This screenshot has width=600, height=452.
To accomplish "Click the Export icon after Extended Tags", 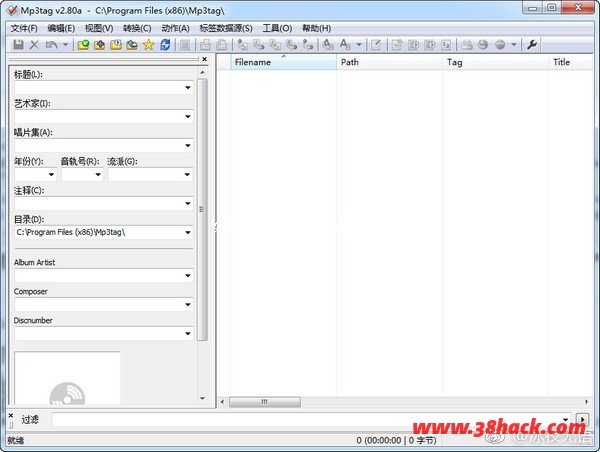I will pyautogui.click(x=397, y=45).
